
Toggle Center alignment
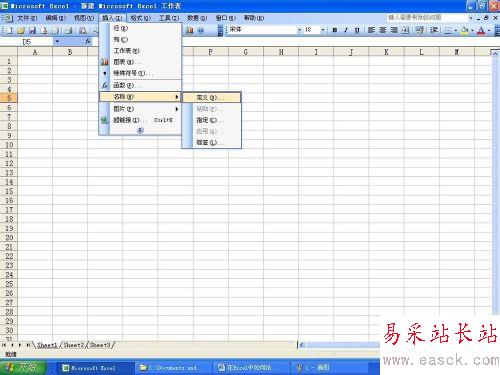click(x=383, y=30)
